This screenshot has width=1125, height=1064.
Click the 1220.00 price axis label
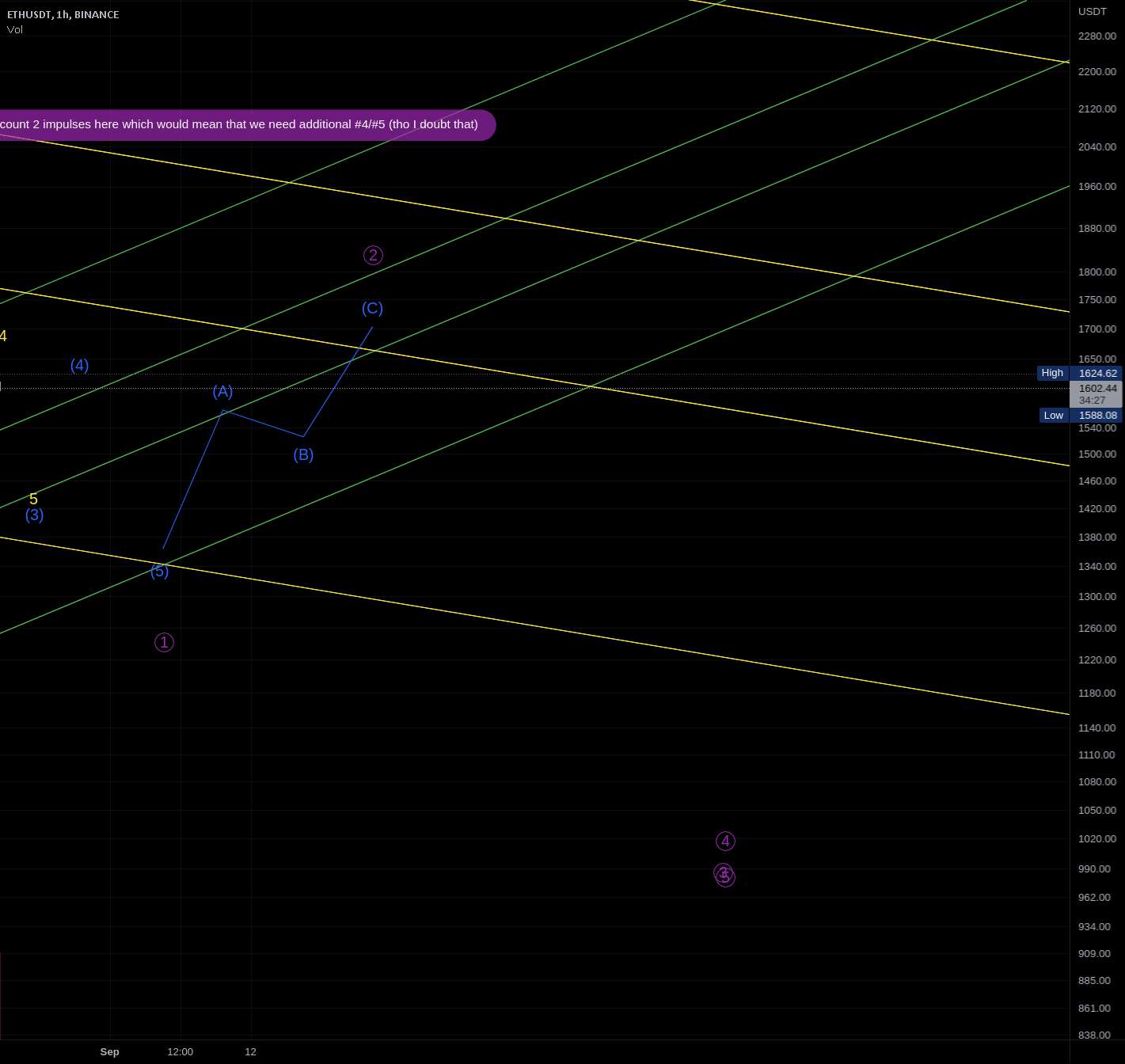point(1097,660)
